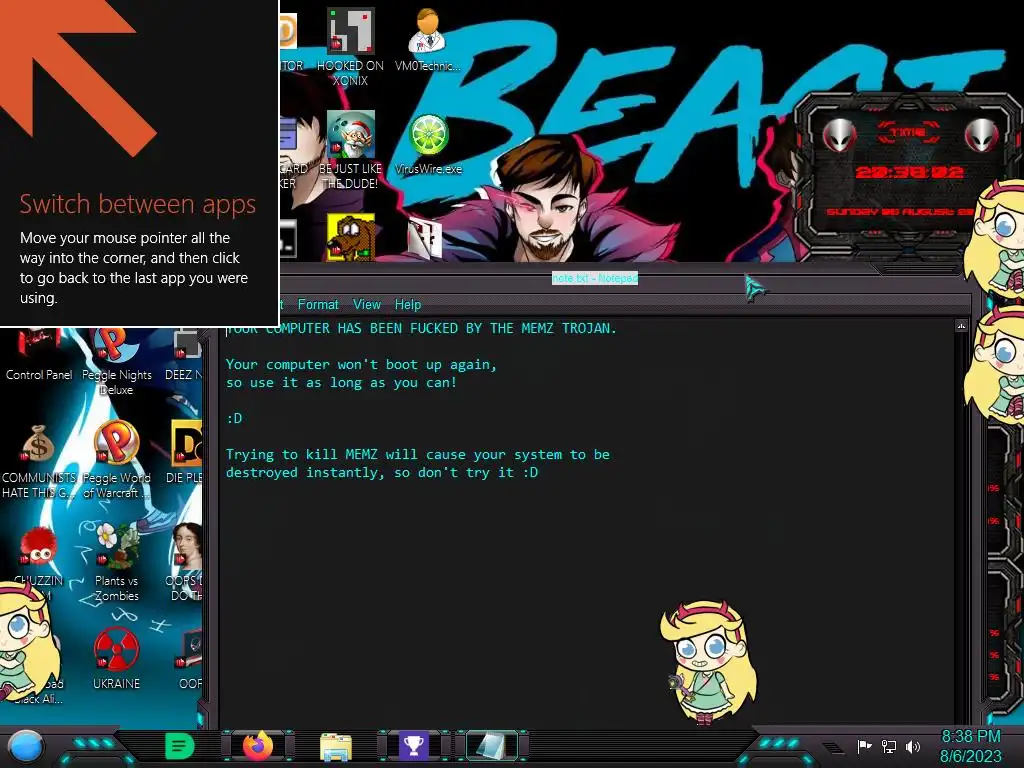The width and height of the screenshot is (1024, 768).
Task: Open the taskbar clock showing 8:38 PM
Action: pyautogui.click(x=971, y=737)
